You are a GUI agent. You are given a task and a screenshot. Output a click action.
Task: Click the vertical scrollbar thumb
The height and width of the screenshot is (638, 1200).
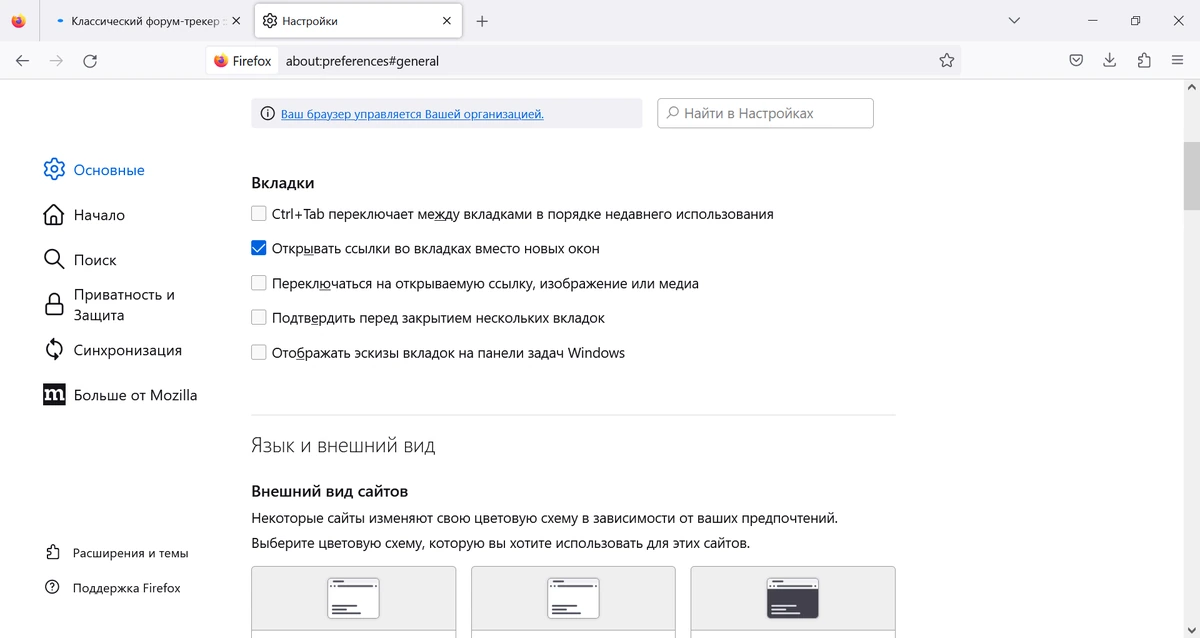point(1191,176)
